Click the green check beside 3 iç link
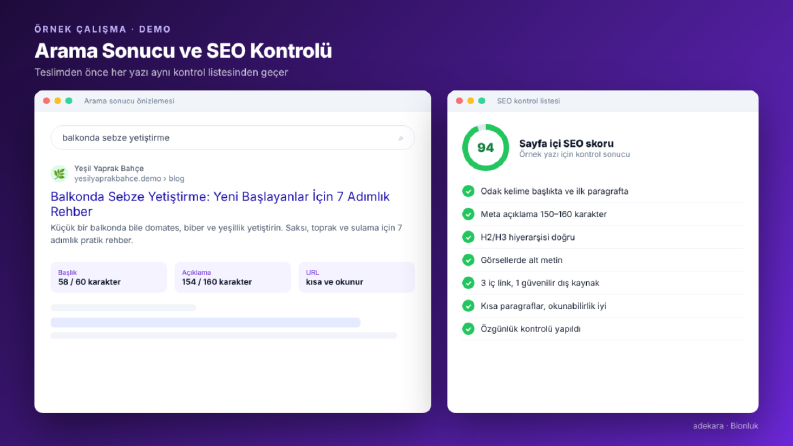The width and height of the screenshot is (793, 446). coord(468,283)
